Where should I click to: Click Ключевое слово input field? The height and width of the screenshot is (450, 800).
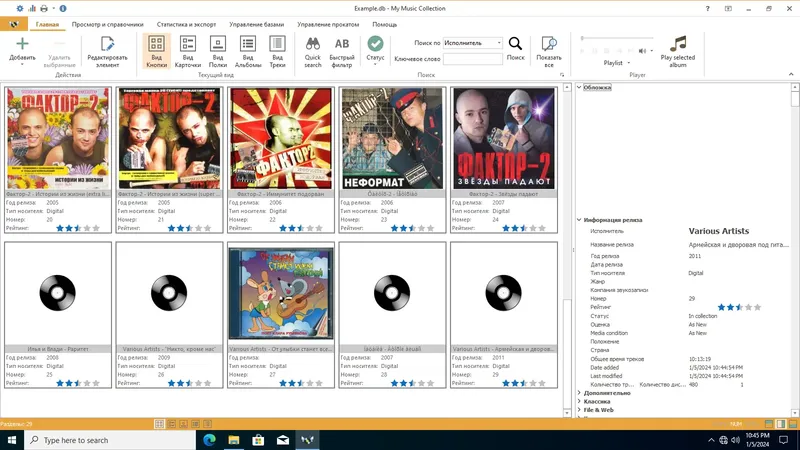pos(472,59)
